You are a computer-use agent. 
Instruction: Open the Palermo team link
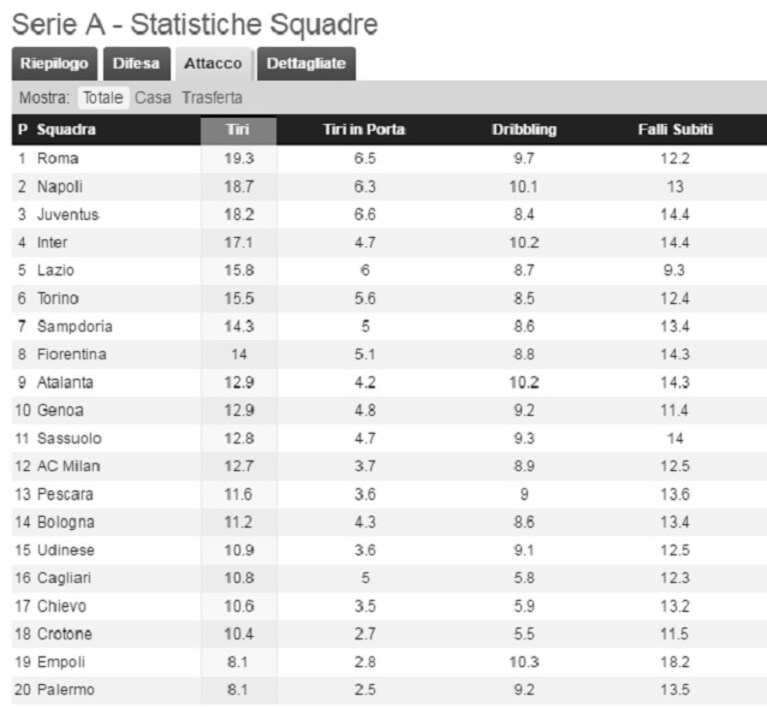tap(66, 690)
